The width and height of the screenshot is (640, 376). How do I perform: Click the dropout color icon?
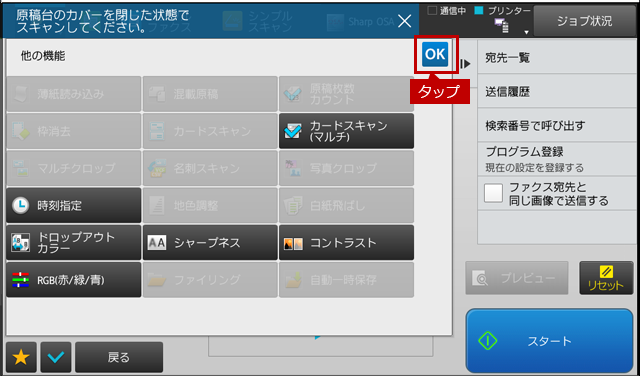(x=20, y=243)
